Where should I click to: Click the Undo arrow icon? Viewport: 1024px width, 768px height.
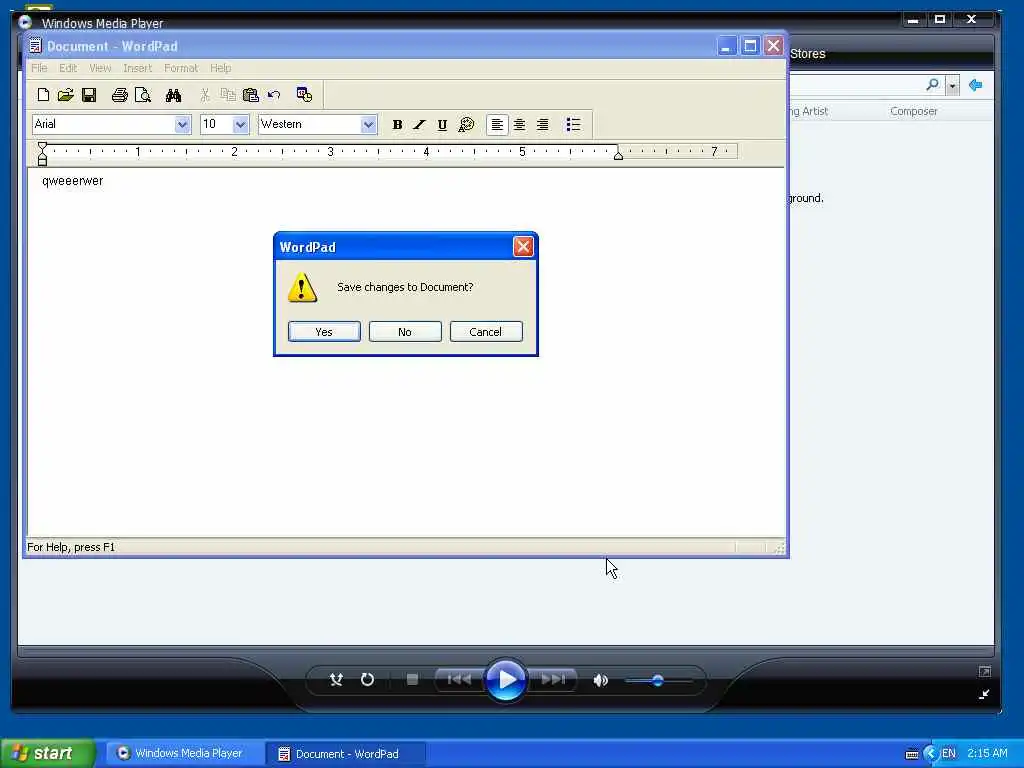pos(274,95)
